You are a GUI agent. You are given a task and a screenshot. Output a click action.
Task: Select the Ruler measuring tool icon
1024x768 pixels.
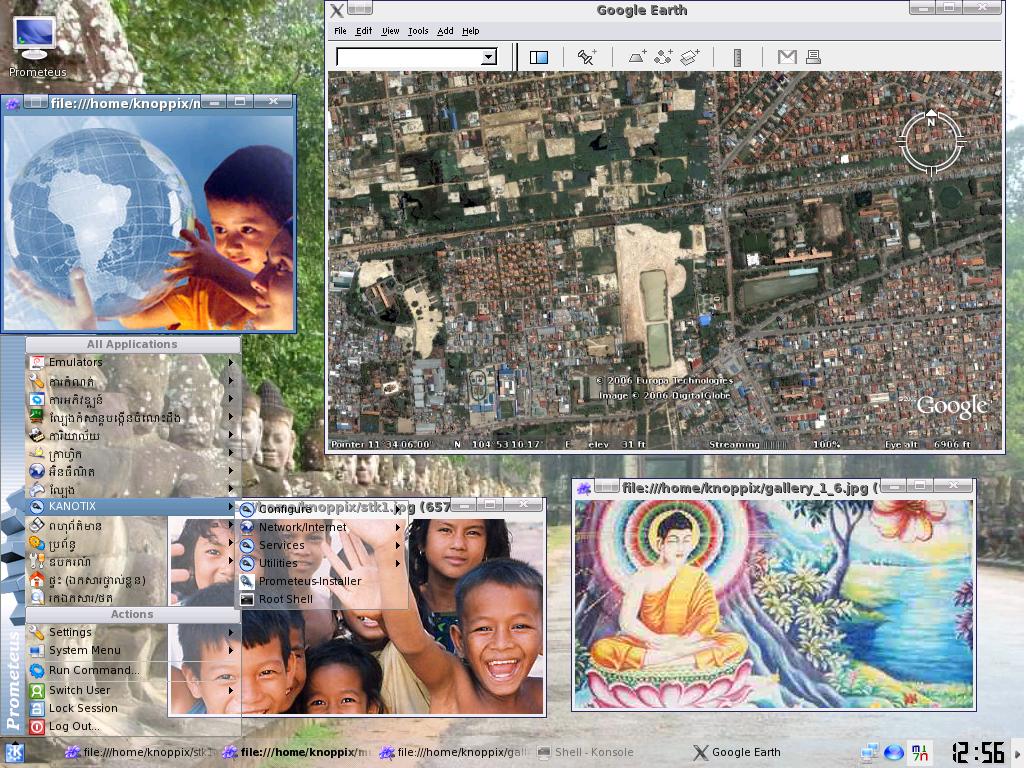tap(737, 57)
